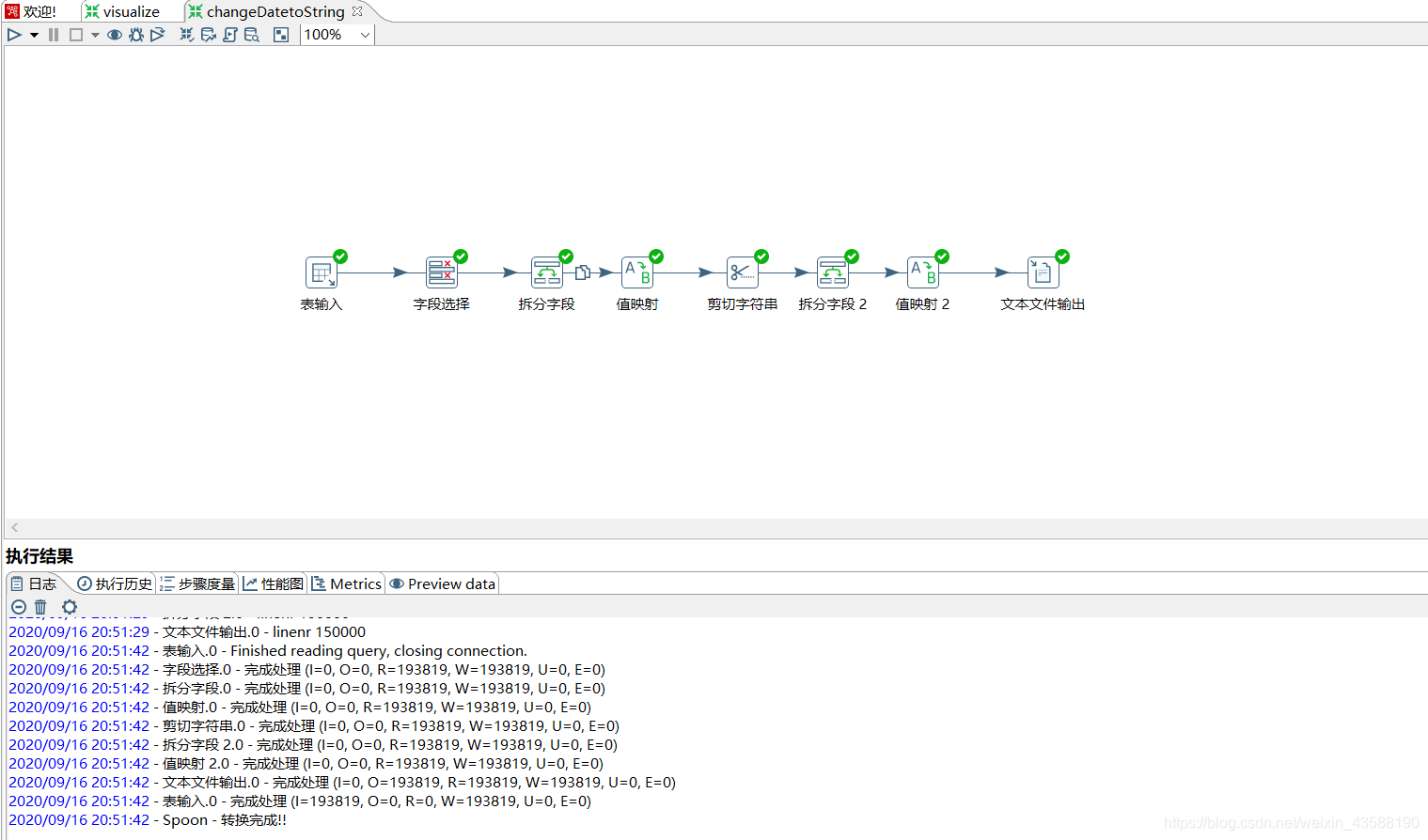
Task: Open the stop options dropdown arrow
Action: click(95, 35)
